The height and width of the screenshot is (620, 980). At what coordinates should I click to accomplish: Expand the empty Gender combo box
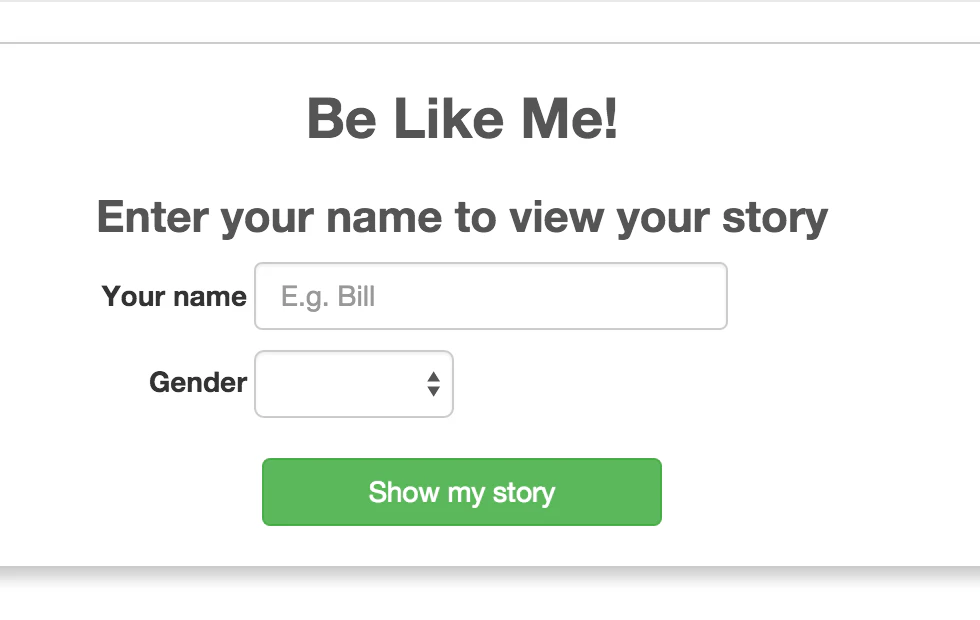(354, 384)
